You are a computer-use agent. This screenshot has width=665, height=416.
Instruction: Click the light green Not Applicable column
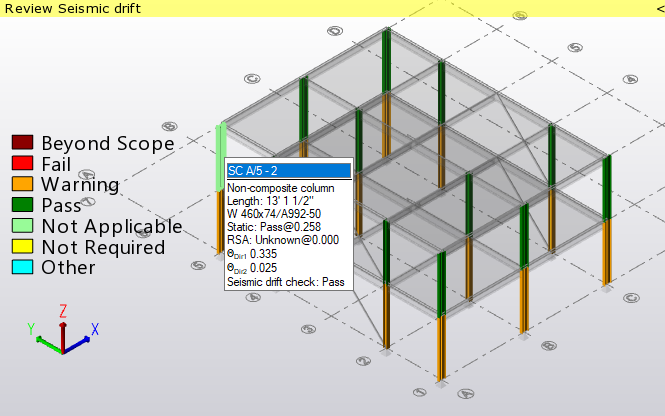pos(220,157)
